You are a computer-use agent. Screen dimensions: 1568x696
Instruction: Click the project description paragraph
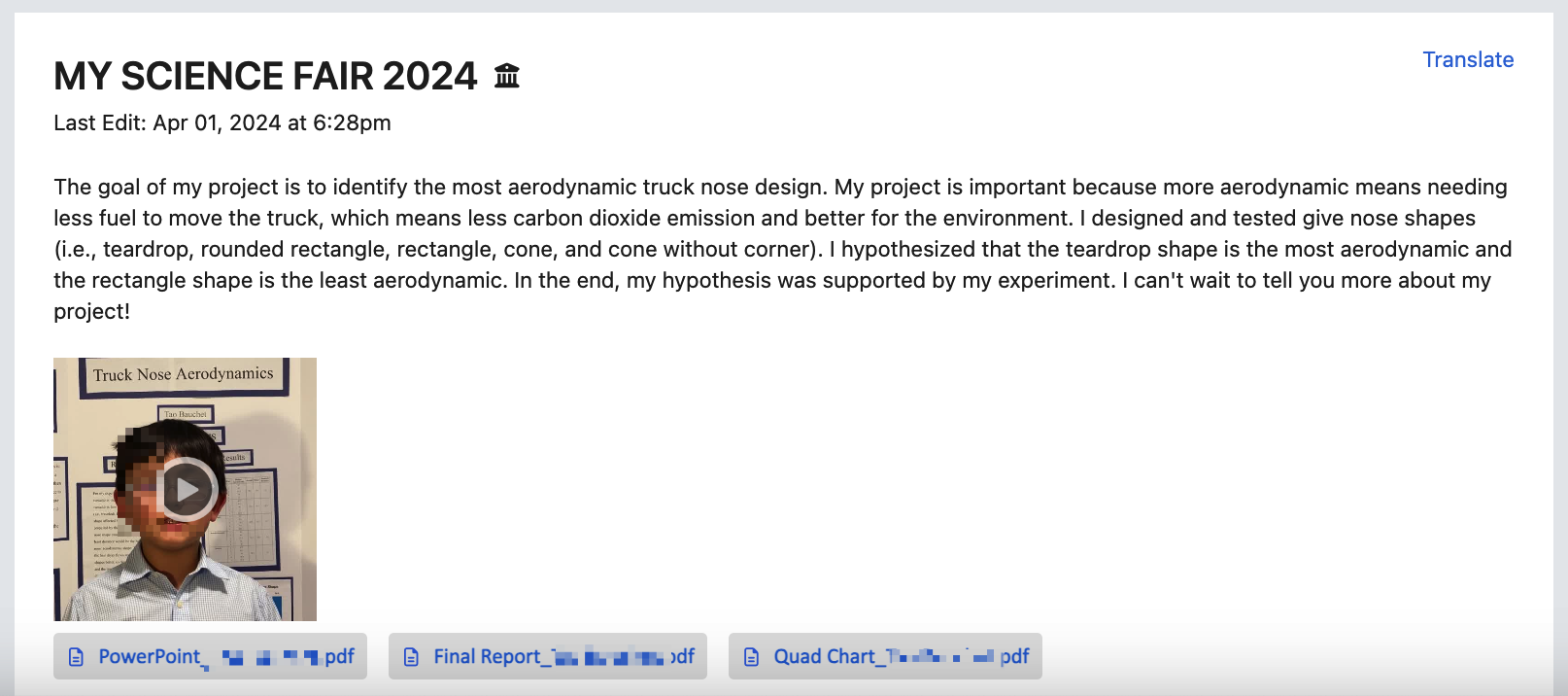point(783,249)
